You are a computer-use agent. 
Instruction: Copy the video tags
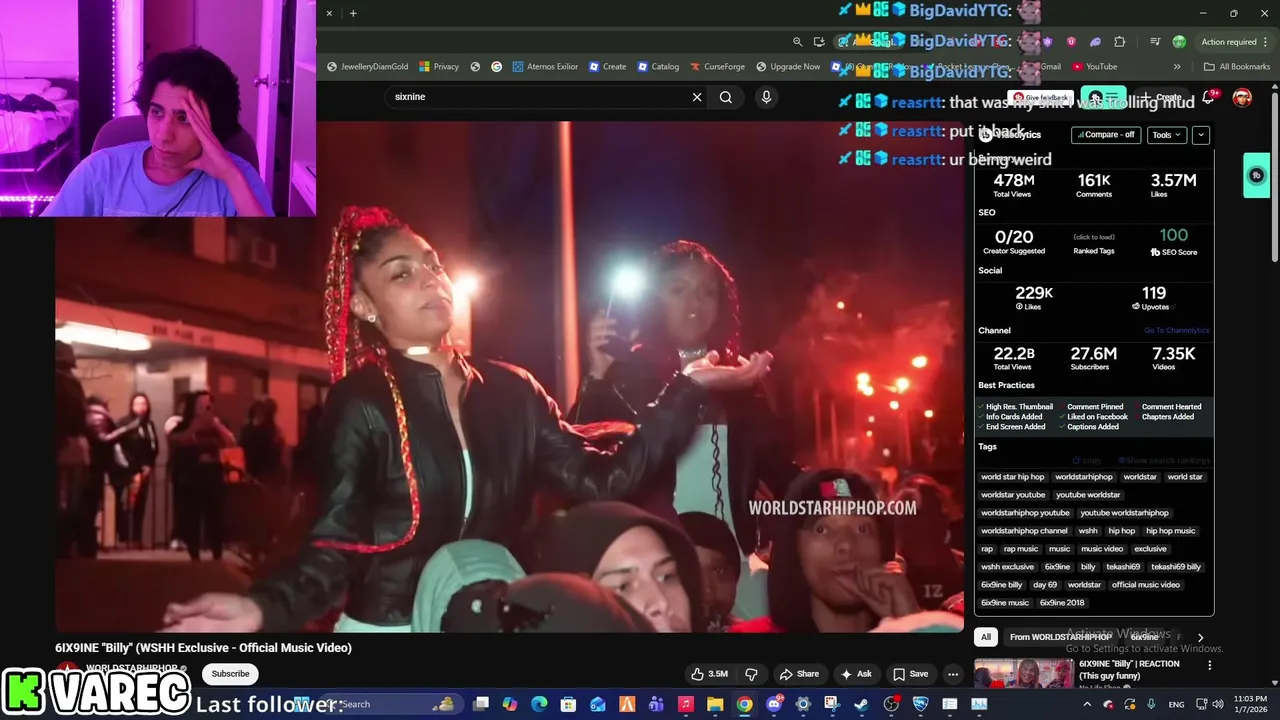coord(1088,460)
